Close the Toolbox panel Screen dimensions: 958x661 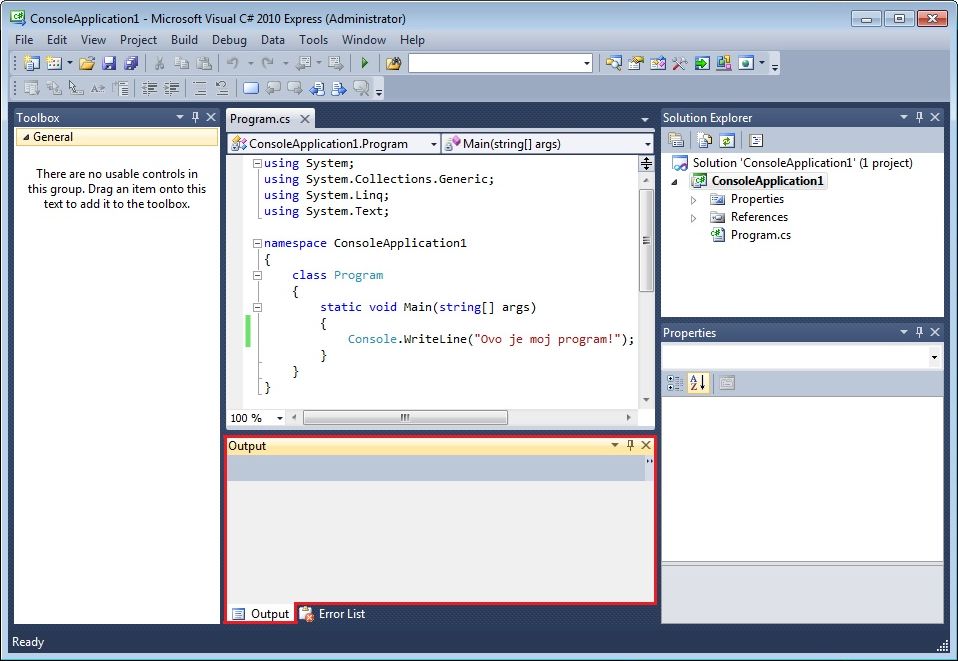(211, 117)
